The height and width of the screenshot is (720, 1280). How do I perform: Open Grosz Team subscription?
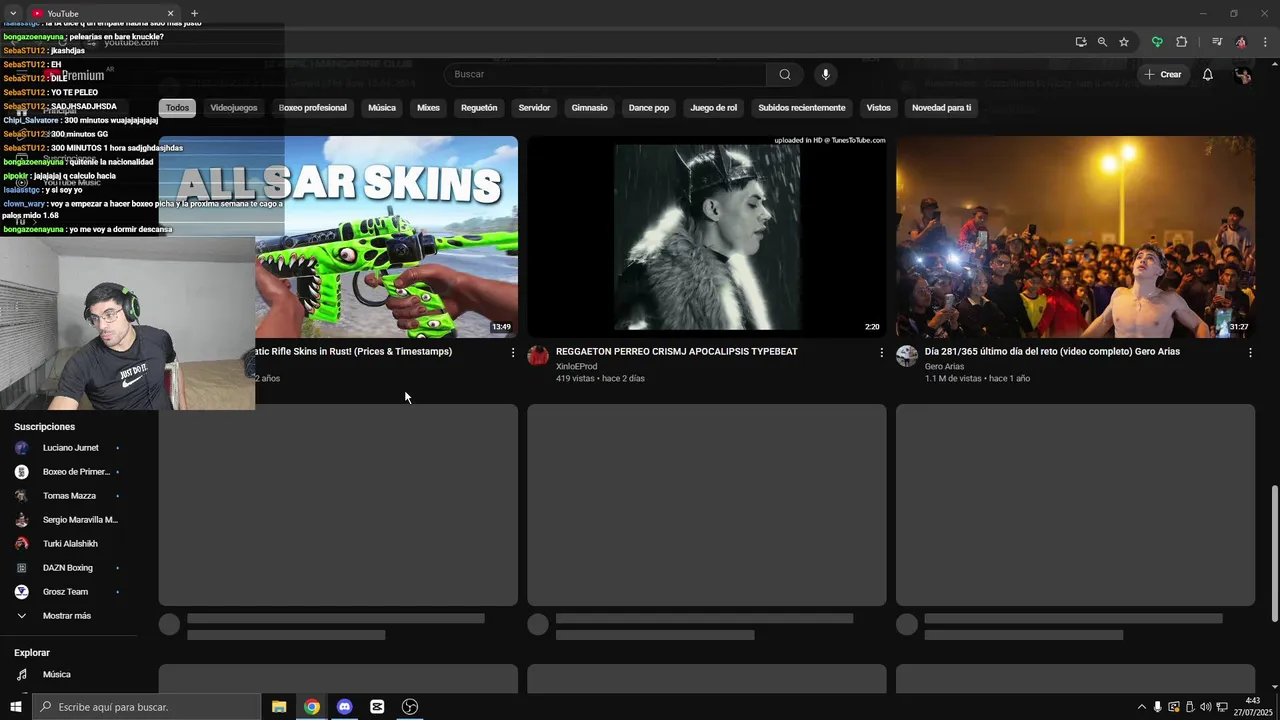pos(68,592)
